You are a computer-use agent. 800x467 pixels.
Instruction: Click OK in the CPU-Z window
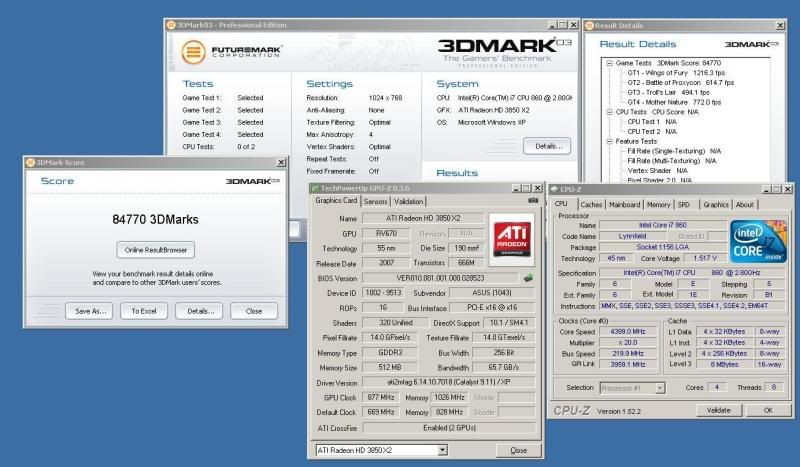pos(768,410)
